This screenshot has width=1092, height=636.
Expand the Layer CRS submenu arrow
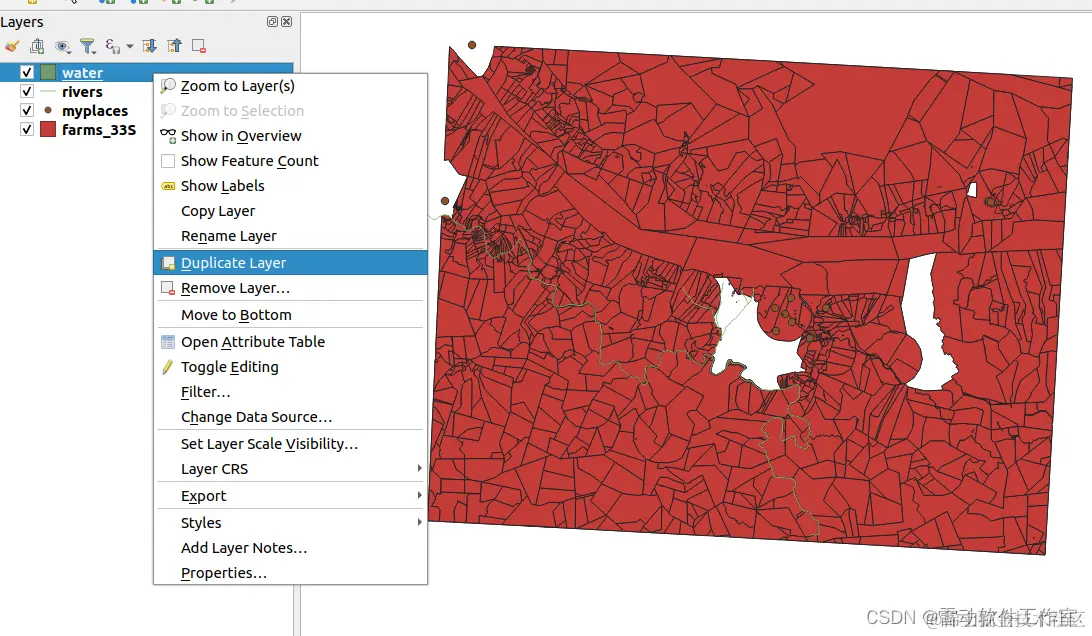[419, 468]
